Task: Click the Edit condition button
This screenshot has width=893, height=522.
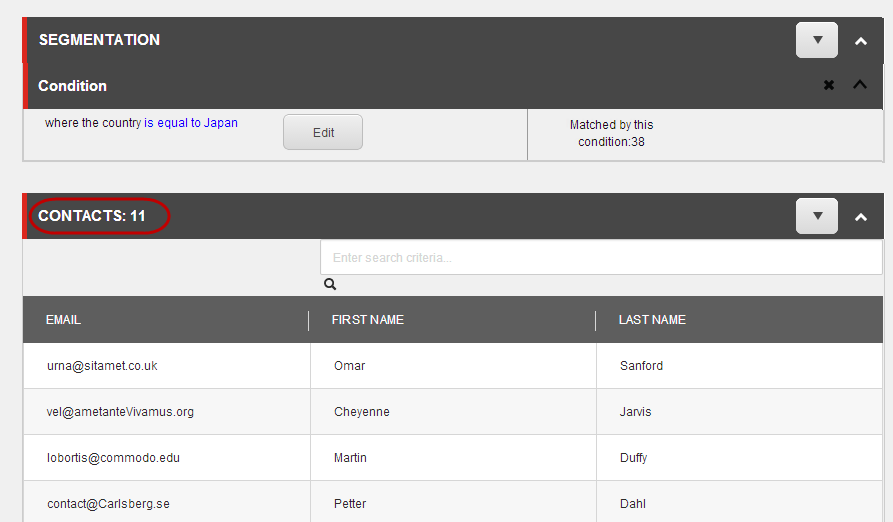Action: point(323,132)
